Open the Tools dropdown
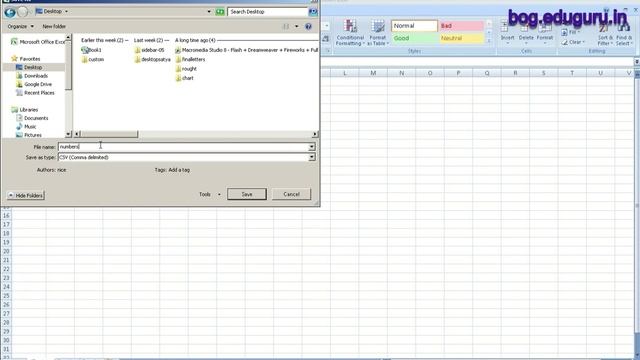The image size is (640, 360). coord(209,194)
